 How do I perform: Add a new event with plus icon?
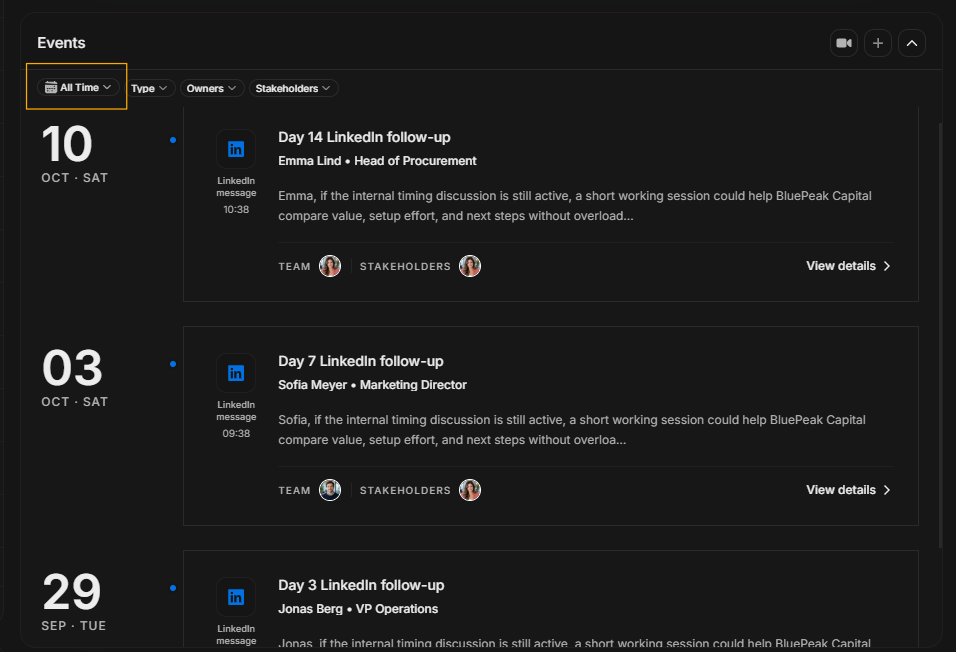[878, 43]
